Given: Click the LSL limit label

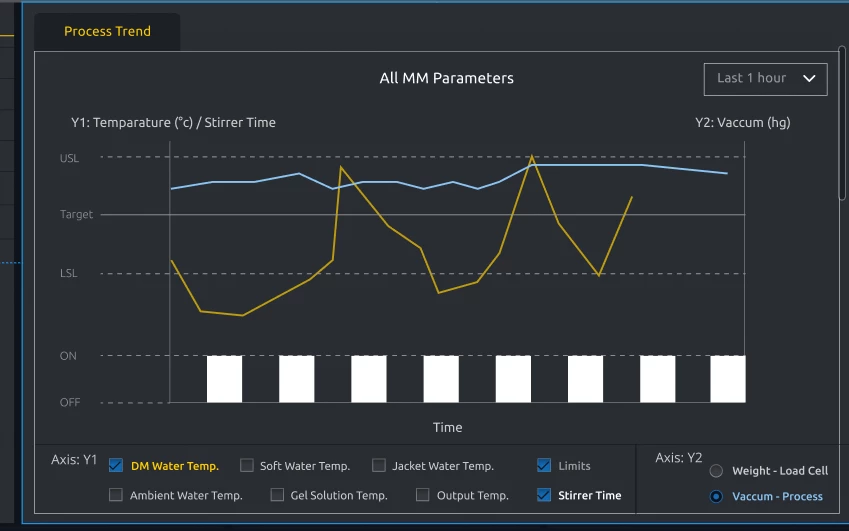Looking at the screenshot, I should (x=69, y=273).
